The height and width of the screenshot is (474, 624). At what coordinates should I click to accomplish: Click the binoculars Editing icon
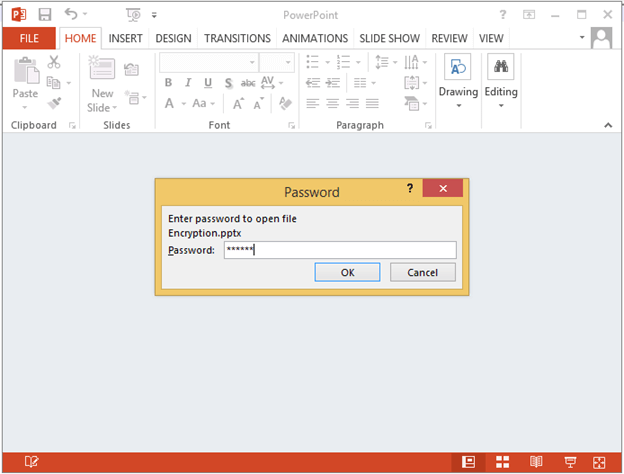click(x=501, y=67)
